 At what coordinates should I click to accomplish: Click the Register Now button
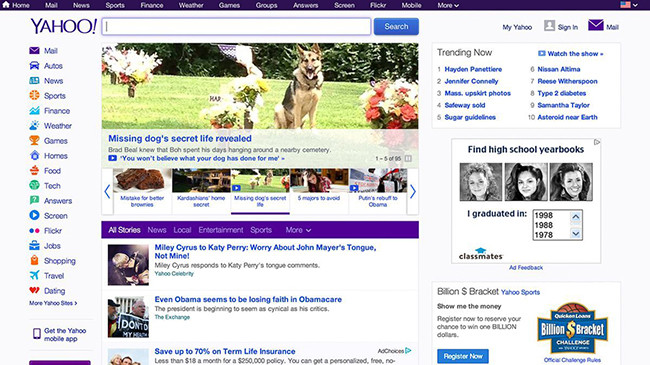click(x=463, y=356)
